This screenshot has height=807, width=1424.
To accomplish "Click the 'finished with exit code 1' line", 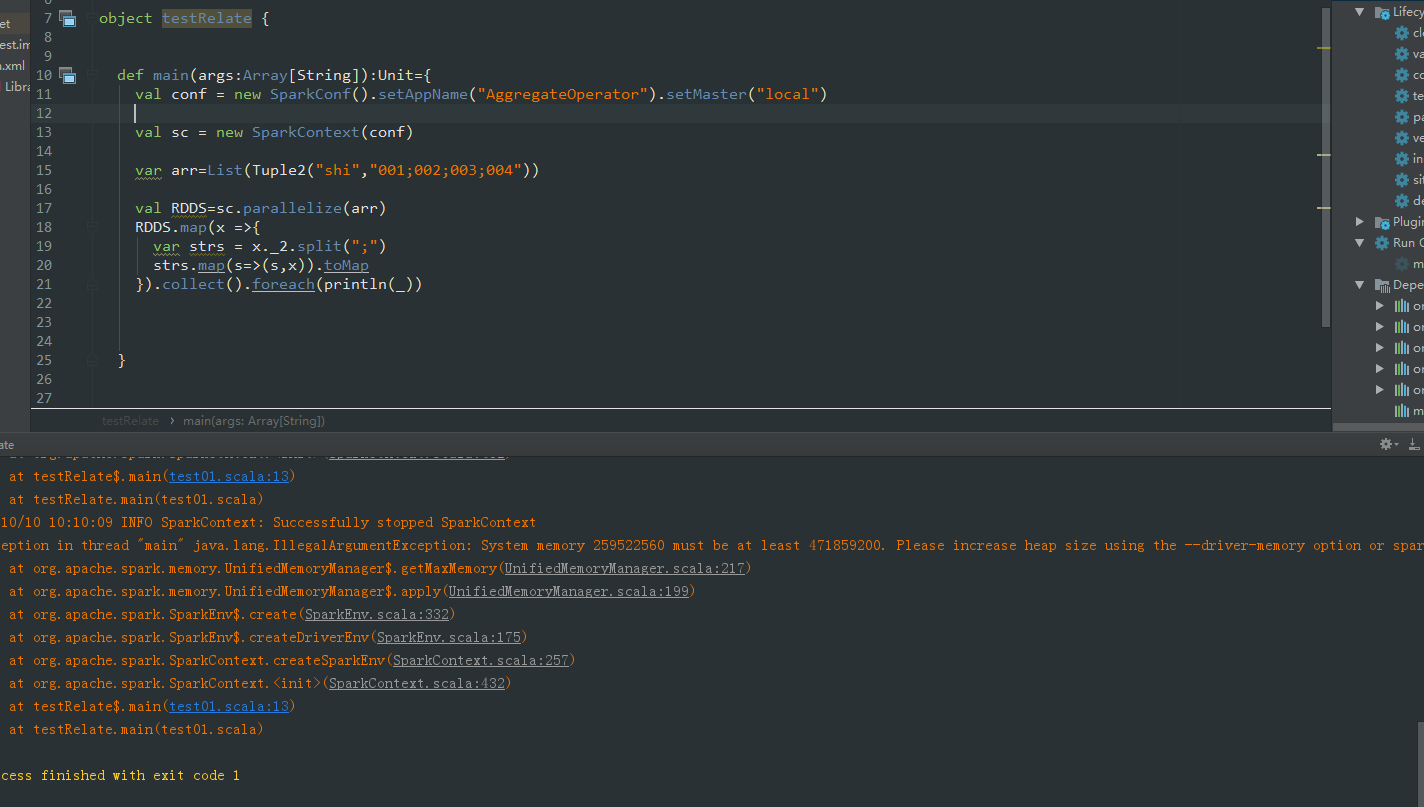I will [x=120, y=775].
